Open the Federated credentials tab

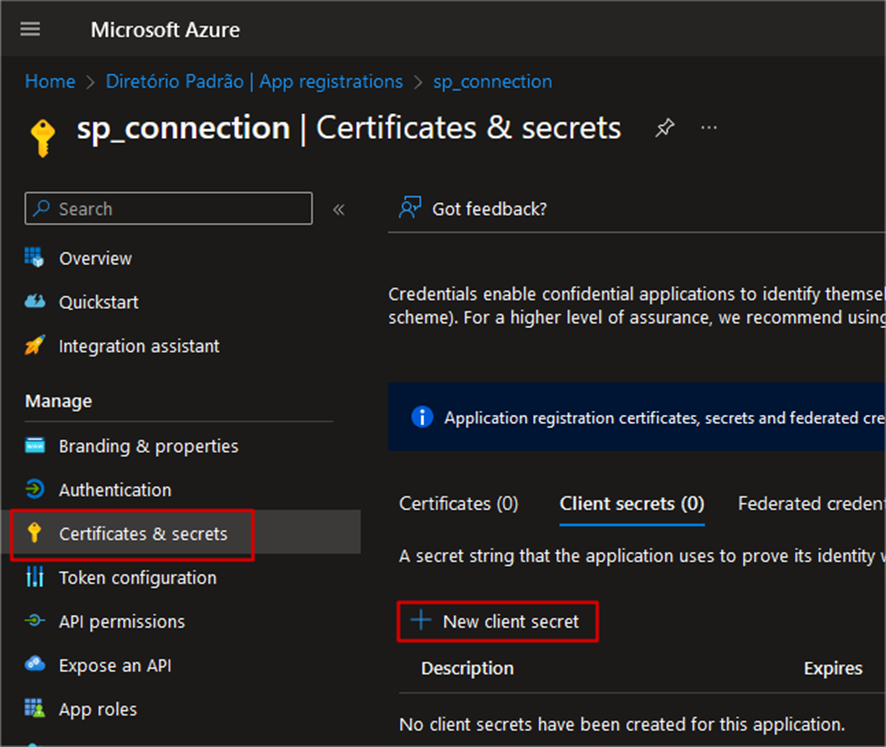coord(811,503)
